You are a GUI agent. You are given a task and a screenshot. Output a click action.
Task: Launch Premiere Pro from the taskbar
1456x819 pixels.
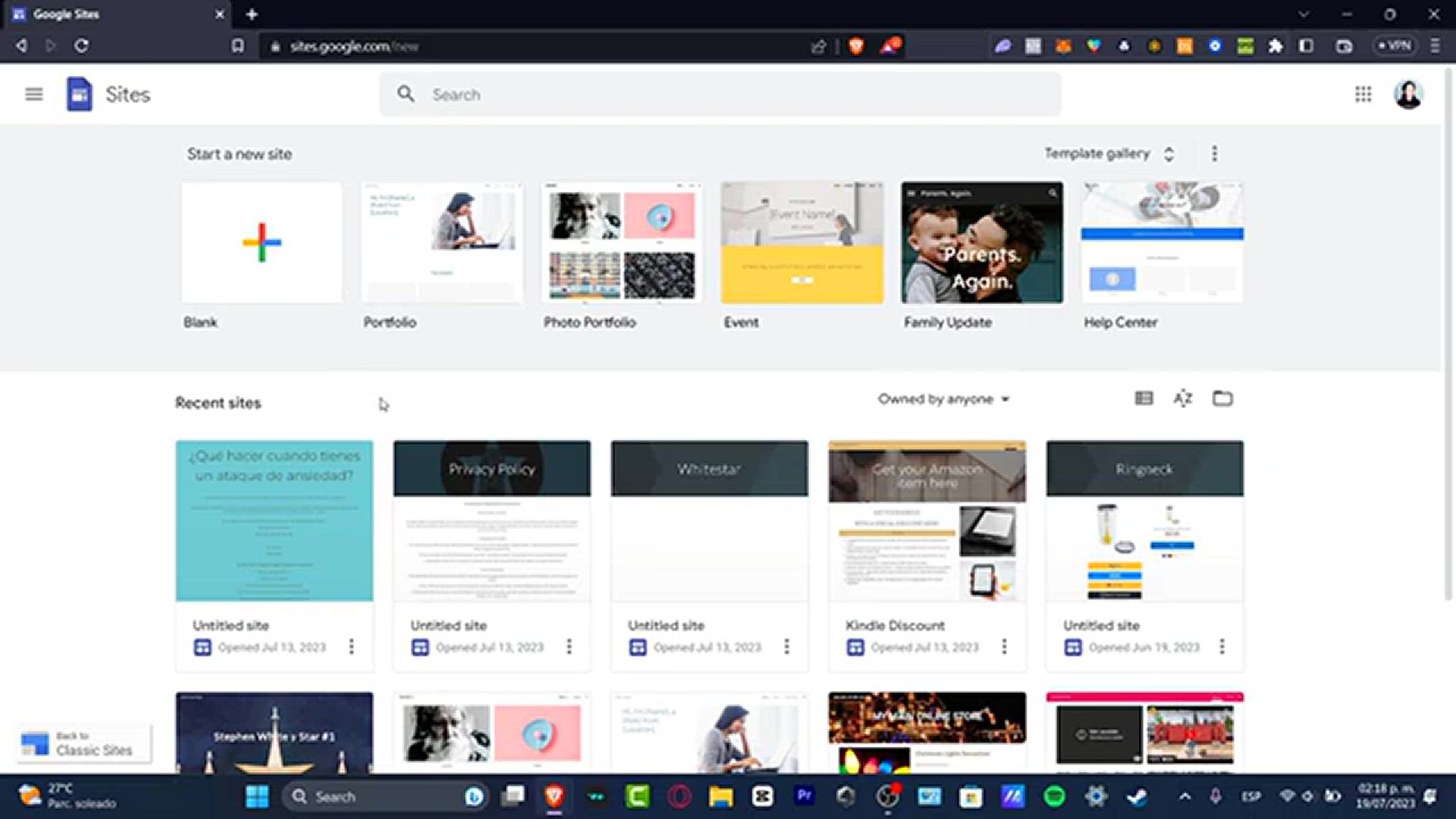click(x=805, y=796)
